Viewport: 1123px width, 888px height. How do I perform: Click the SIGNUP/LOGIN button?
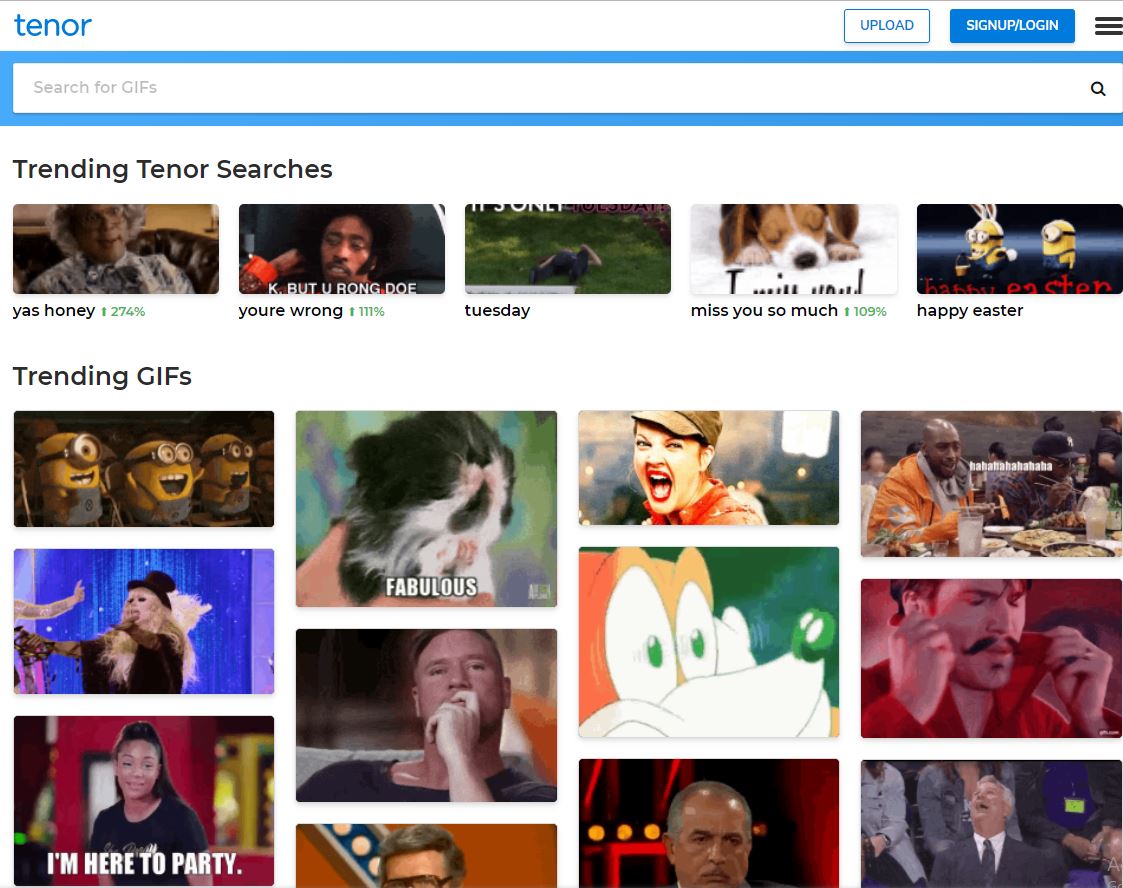coord(1011,26)
